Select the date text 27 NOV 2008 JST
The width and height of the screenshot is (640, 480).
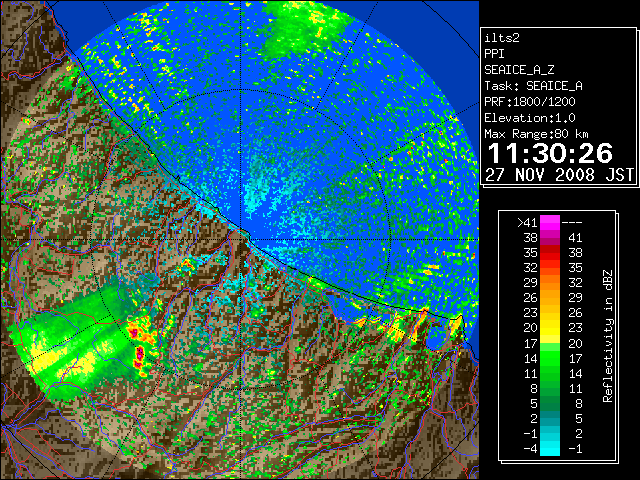pyautogui.click(x=559, y=175)
